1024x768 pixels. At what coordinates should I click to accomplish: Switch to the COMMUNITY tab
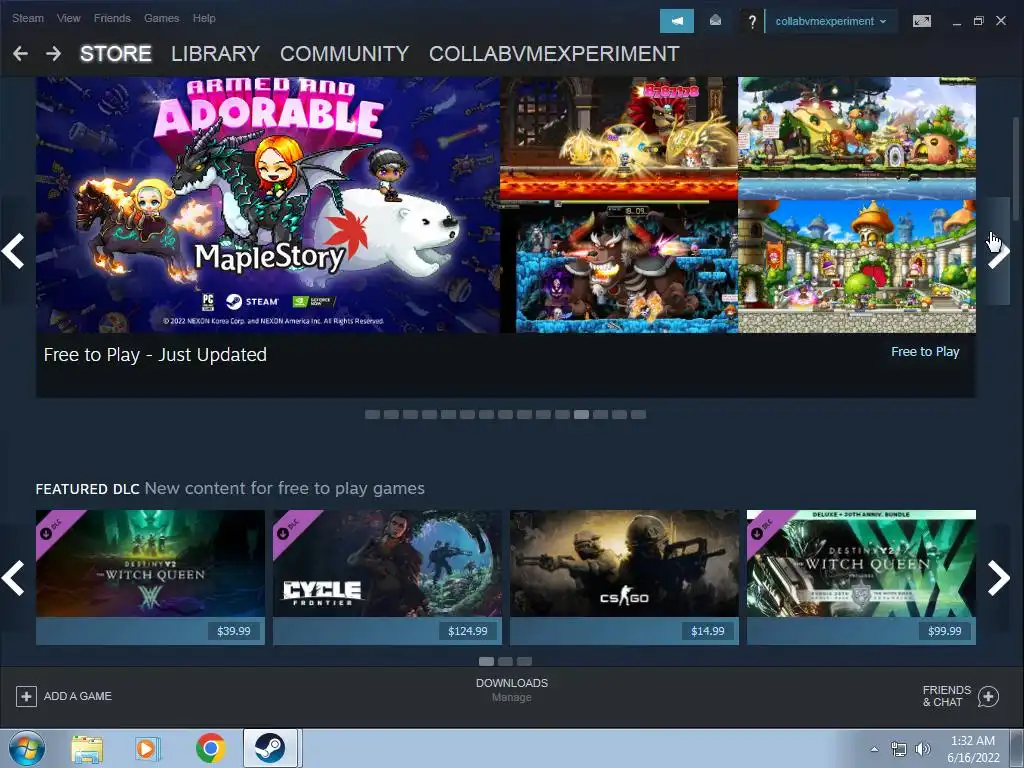344,54
